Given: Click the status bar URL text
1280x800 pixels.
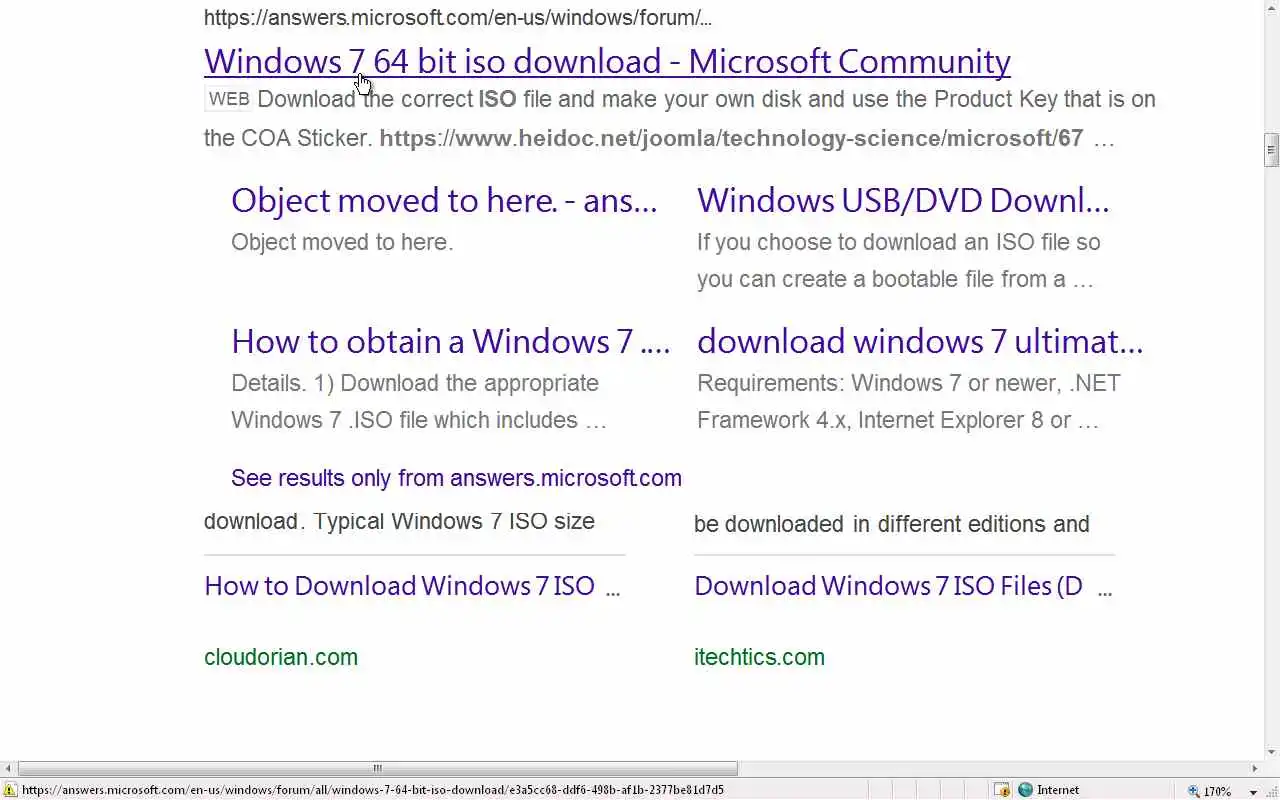Looking at the screenshot, I should (x=373, y=790).
